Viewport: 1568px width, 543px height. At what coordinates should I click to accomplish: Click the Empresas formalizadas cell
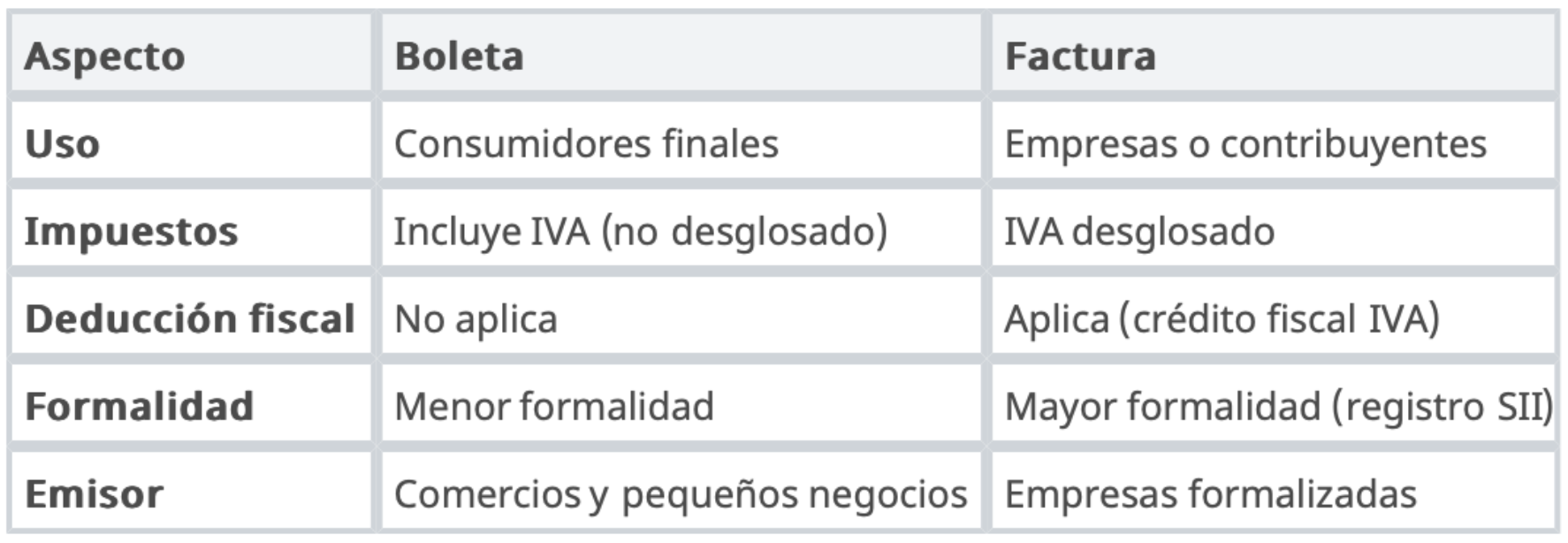(x=1273, y=493)
